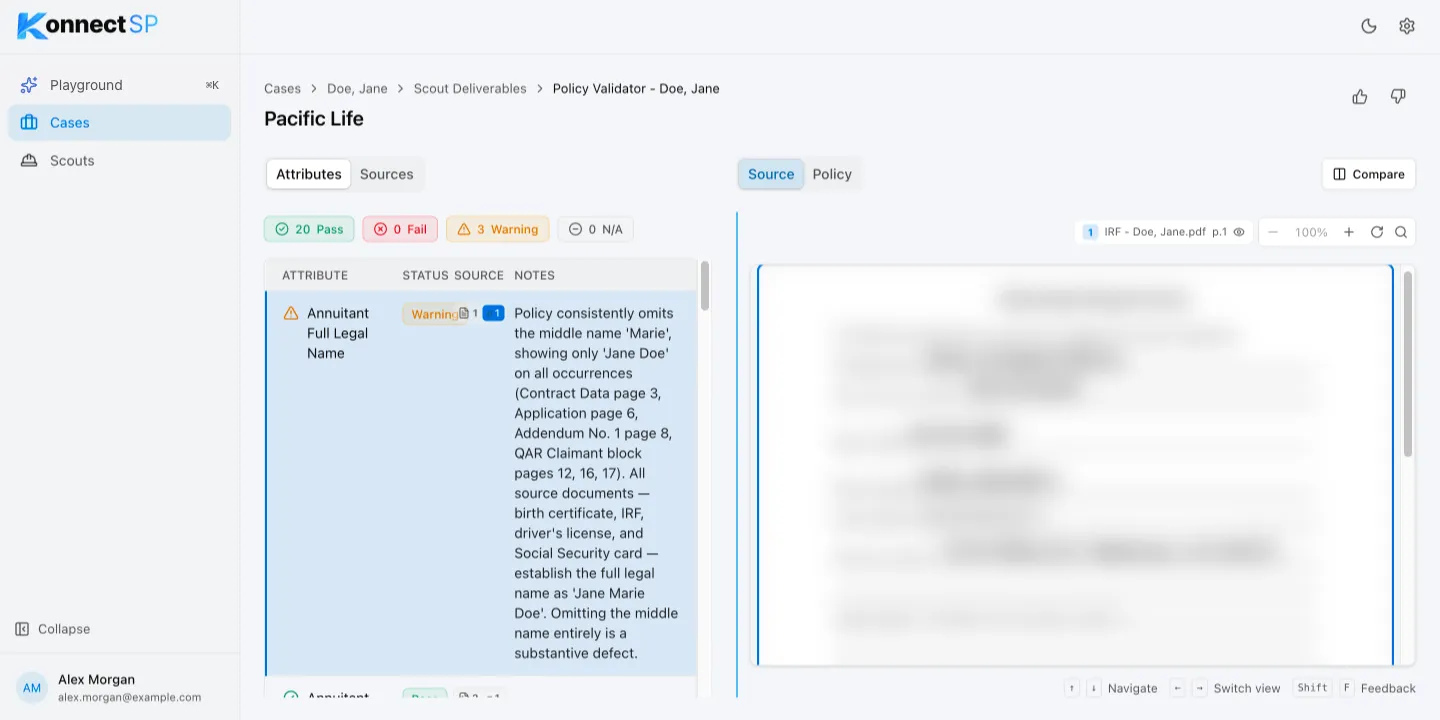Screen dimensions: 1440x720
Task: Filter attributes by 3 Warning
Action: point(498,230)
